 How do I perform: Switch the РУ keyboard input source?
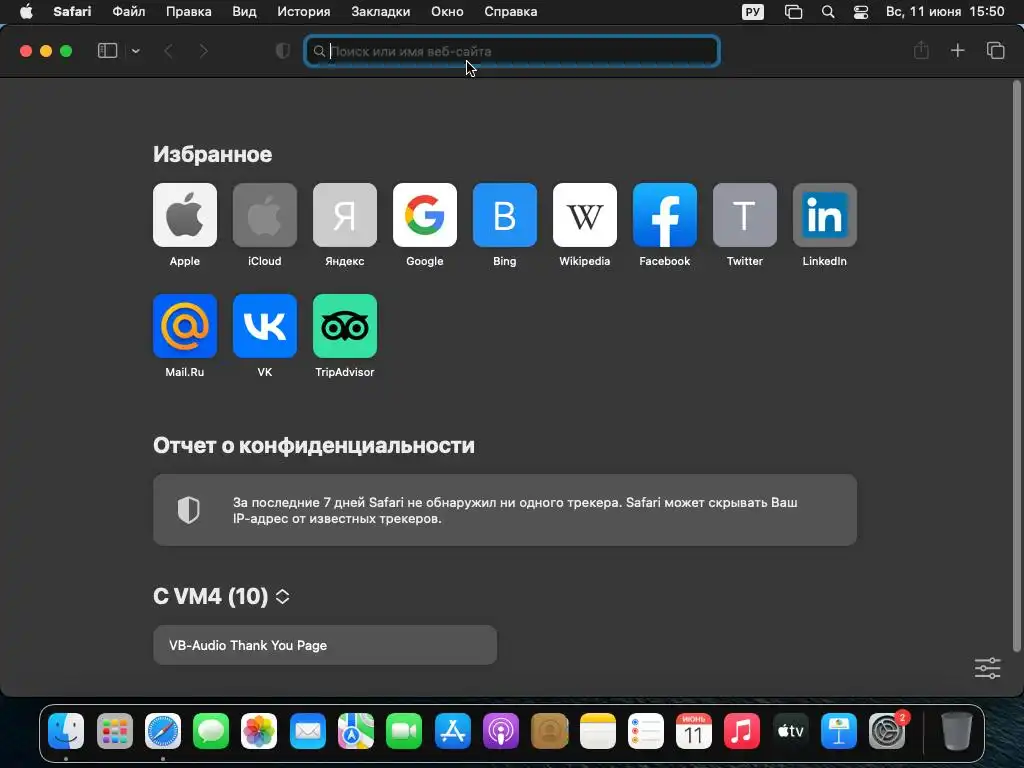[x=753, y=12]
